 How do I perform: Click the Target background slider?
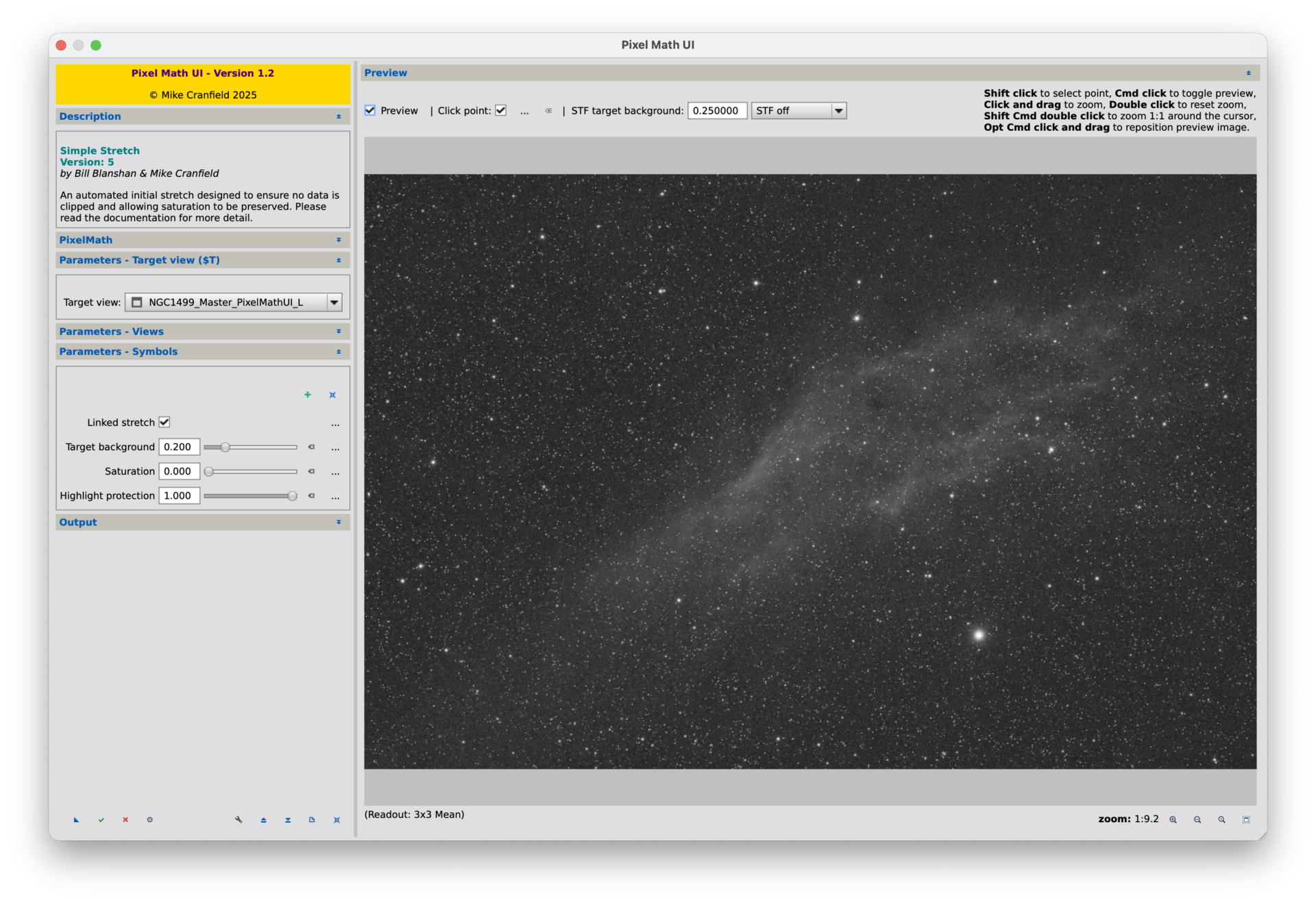pyautogui.click(x=250, y=447)
